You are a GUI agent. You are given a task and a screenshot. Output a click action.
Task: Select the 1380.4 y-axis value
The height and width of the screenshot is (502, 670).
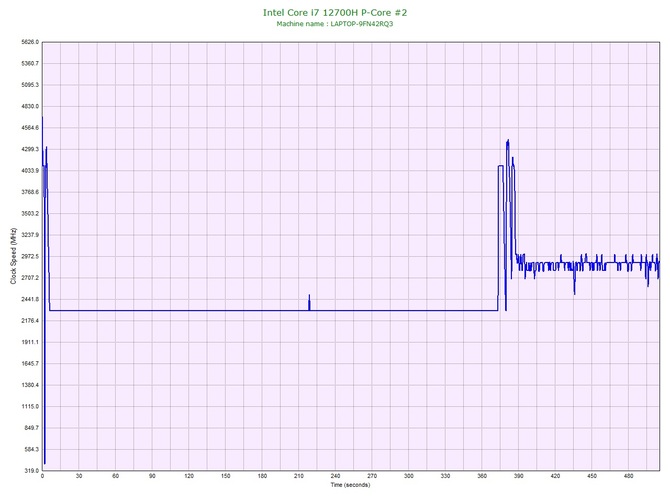[x=30, y=385]
